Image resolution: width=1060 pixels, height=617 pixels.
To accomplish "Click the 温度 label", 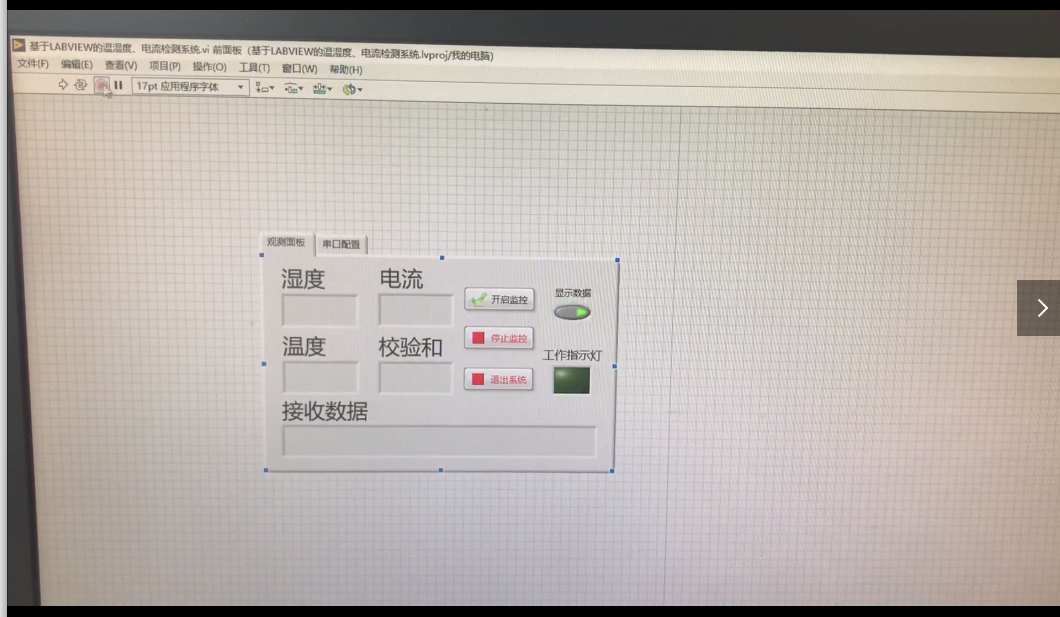I will (x=304, y=347).
